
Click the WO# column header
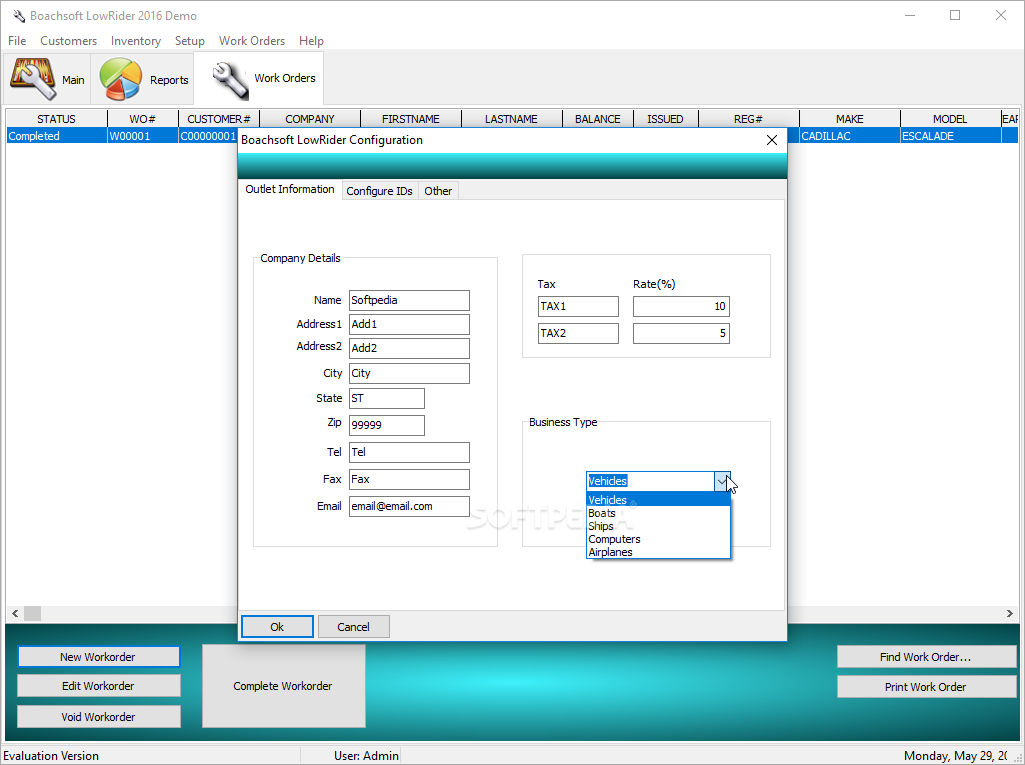(x=143, y=119)
